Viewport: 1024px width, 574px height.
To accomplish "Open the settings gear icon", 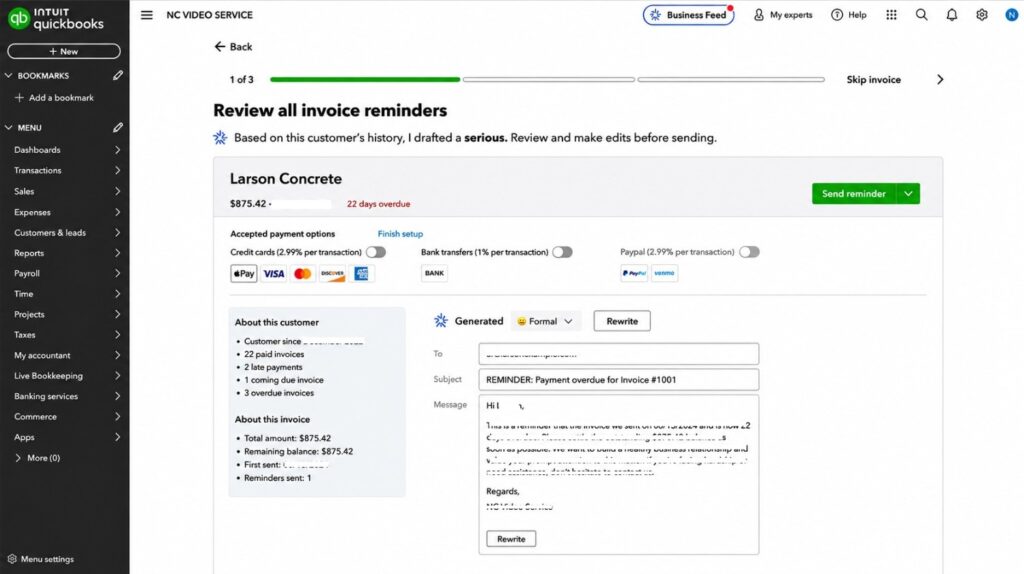I will [x=982, y=14].
